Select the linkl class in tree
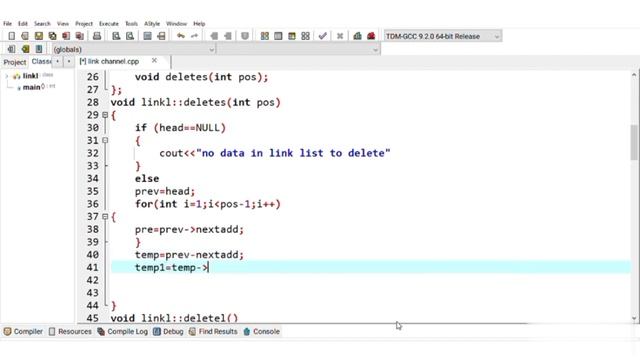Image resolution: width=640 pixels, height=360 pixels. [30, 76]
